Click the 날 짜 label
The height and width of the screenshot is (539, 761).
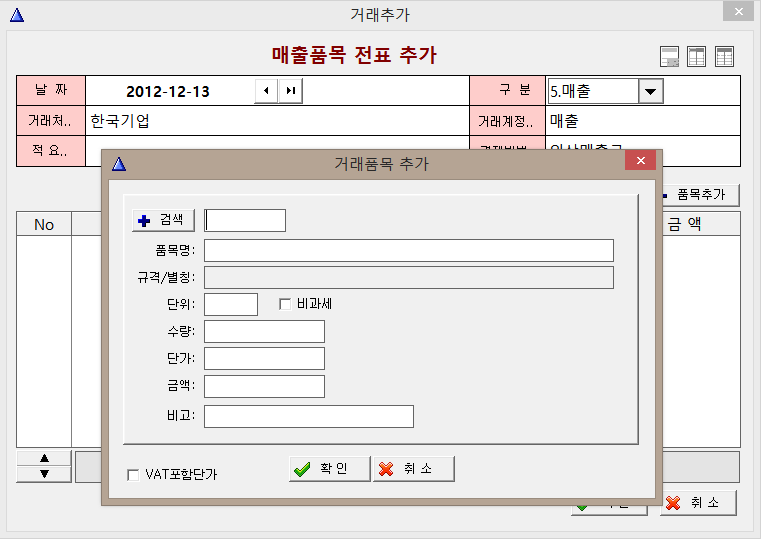[x=50, y=90]
